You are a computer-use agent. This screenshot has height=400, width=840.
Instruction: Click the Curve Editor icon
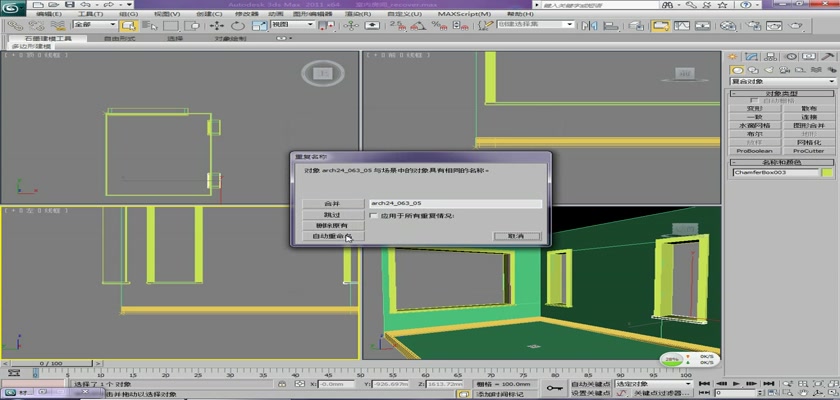click(x=682, y=26)
